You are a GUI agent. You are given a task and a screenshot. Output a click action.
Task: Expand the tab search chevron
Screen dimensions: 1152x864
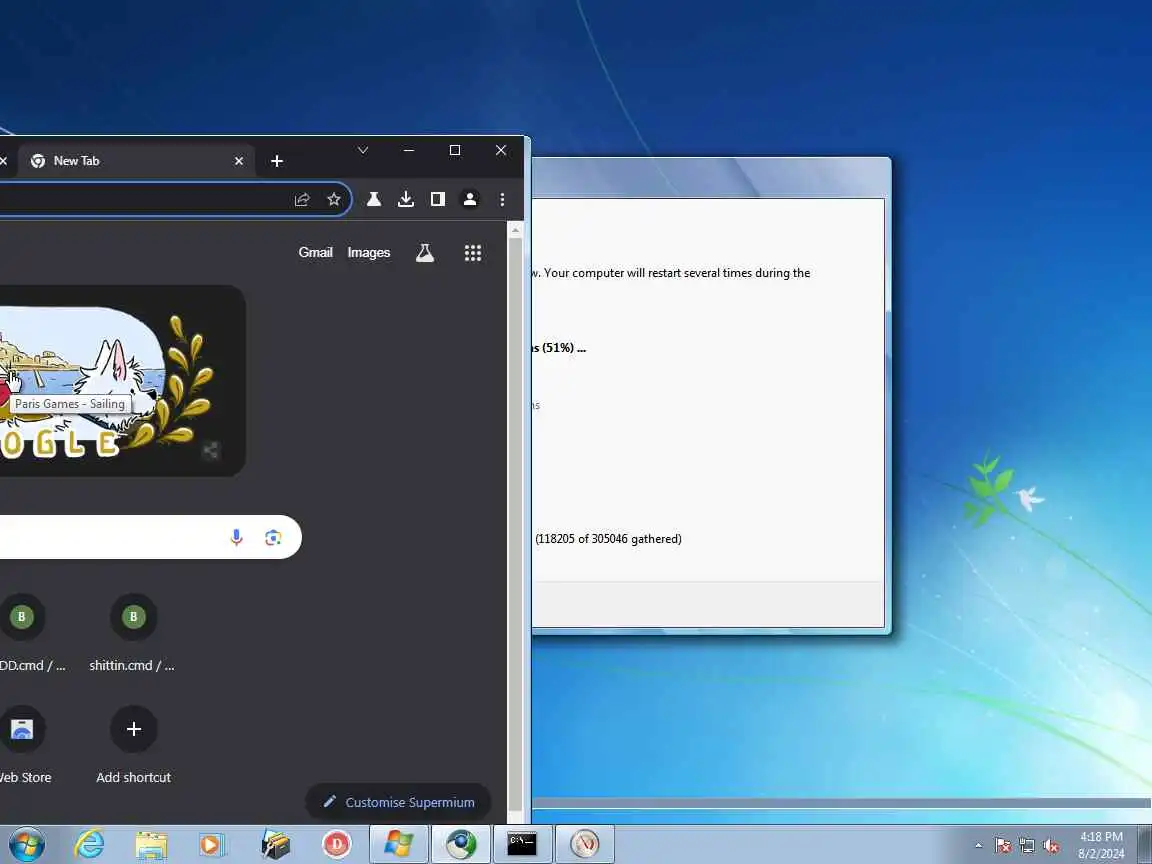363,150
